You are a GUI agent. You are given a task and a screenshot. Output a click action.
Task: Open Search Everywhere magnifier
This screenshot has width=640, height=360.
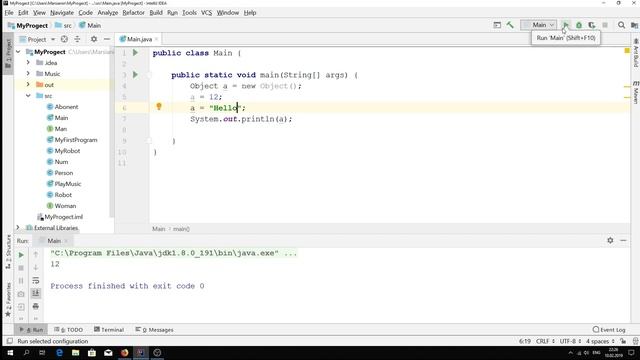coord(621,25)
